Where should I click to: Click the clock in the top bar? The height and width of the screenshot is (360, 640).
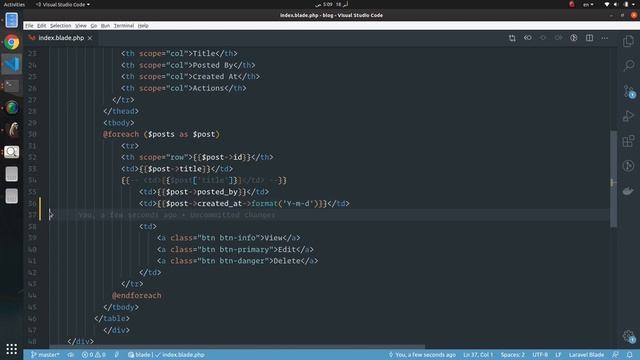pos(331,4)
